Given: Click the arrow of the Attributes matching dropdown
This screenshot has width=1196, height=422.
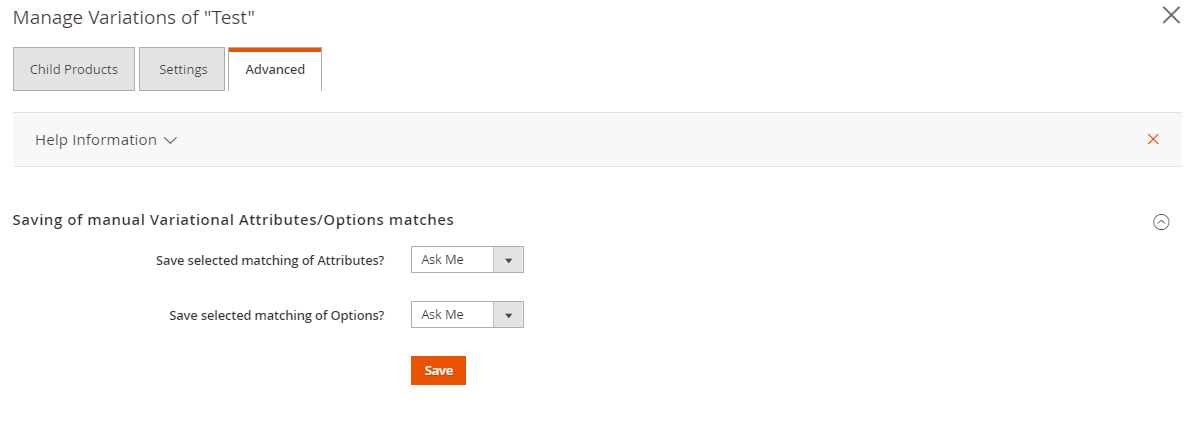Looking at the screenshot, I should click(508, 260).
